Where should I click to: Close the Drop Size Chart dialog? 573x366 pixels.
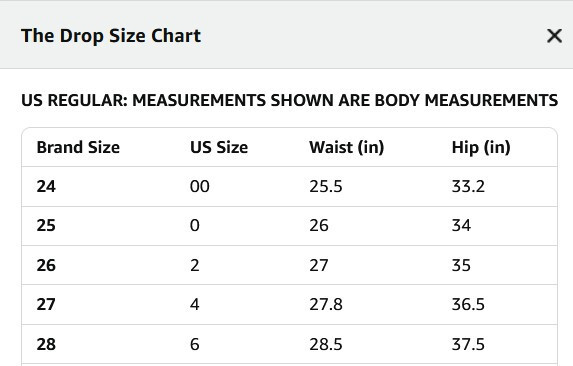[554, 36]
